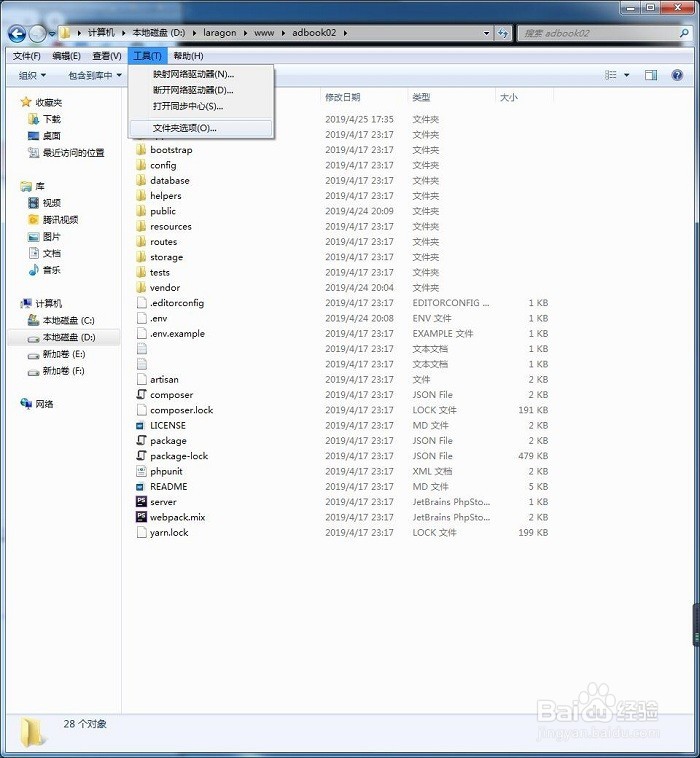Screen dimensions: 700x758
Task: Select 新加卷 (E:) drive in navigation pane
Action: (64, 354)
